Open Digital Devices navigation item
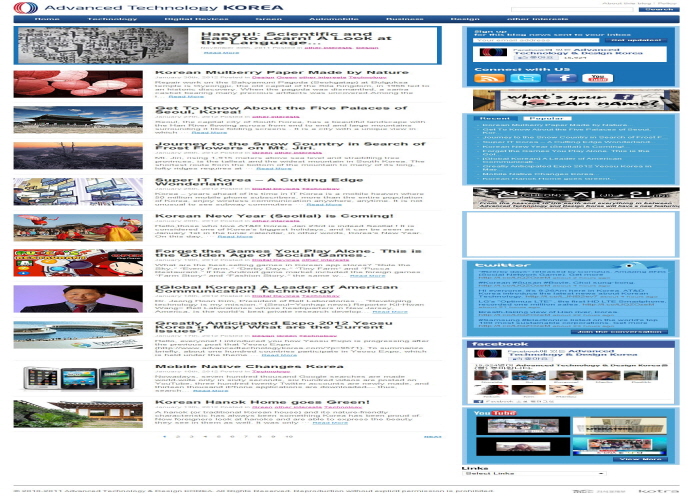This screenshot has height=500, width=700. pyautogui.click(x=196, y=19)
